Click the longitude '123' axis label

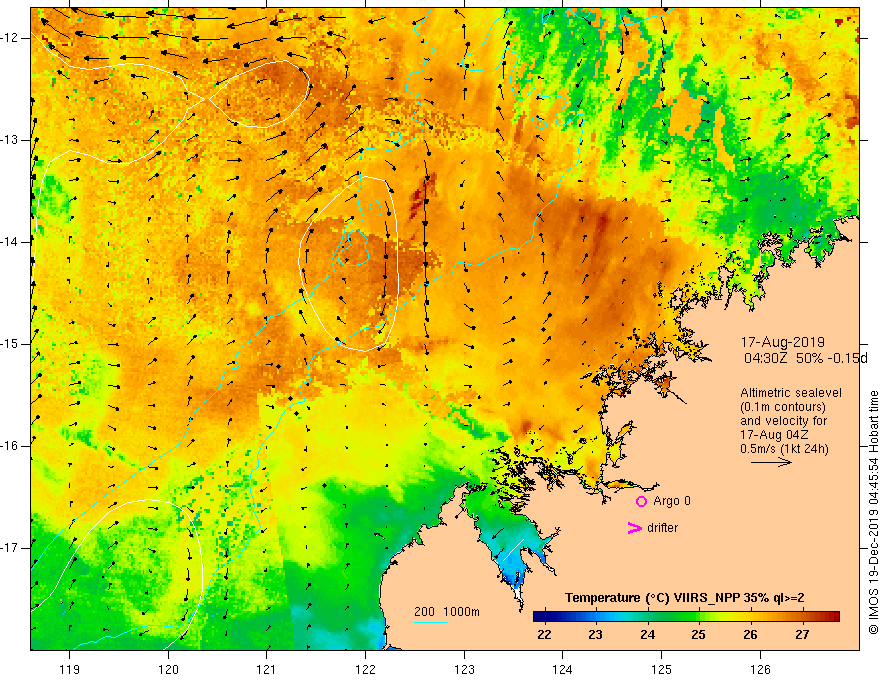(464, 669)
